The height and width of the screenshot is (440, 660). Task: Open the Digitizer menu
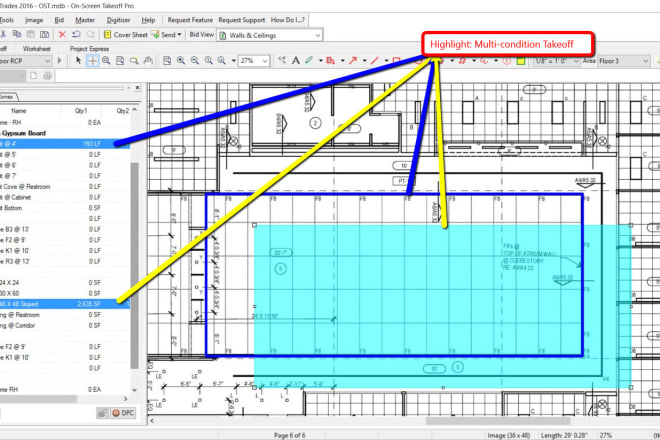point(118,20)
